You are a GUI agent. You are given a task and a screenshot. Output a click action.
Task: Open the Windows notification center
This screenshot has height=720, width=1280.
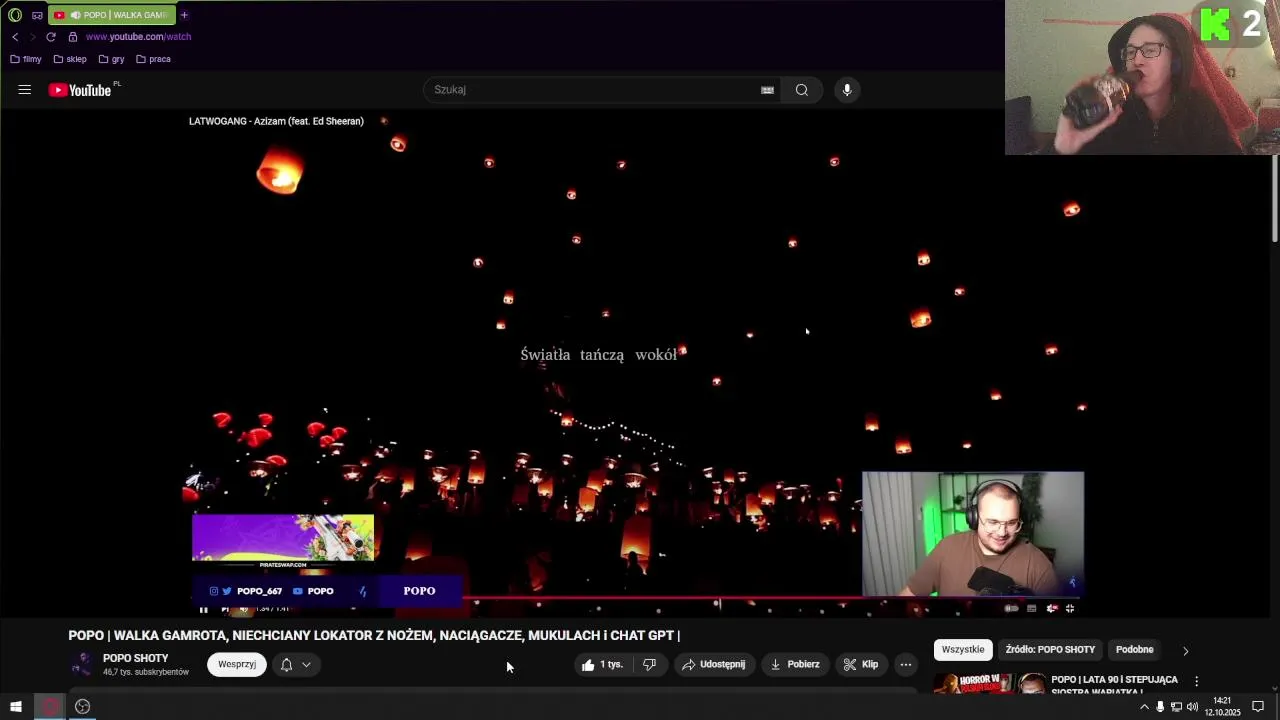coord(1258,707)
